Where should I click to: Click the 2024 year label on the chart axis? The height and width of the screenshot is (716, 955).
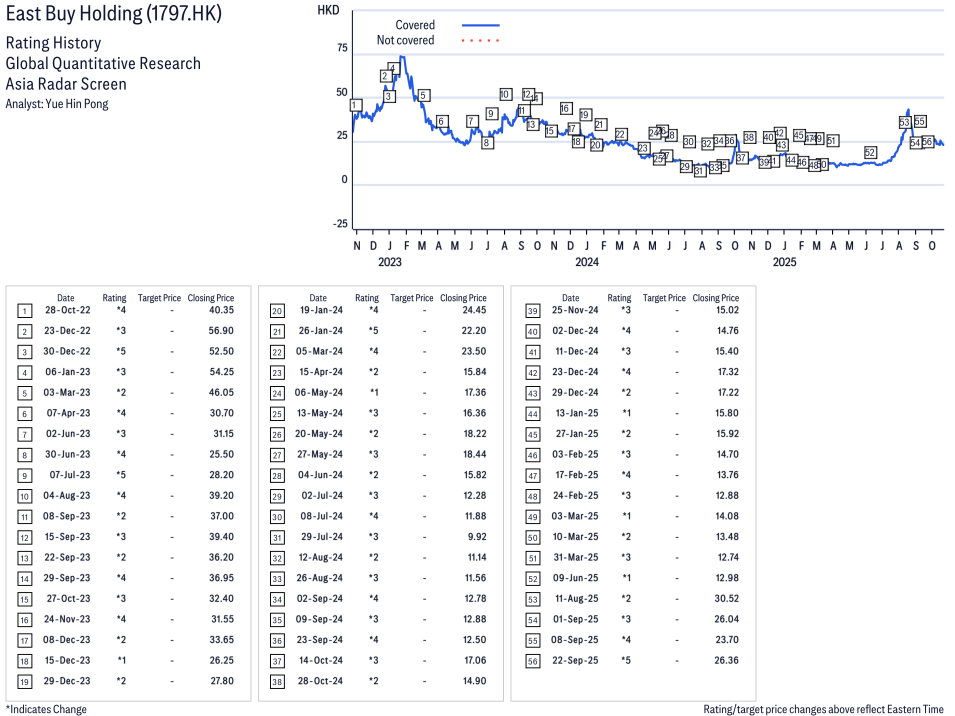(x=586, y=262)
